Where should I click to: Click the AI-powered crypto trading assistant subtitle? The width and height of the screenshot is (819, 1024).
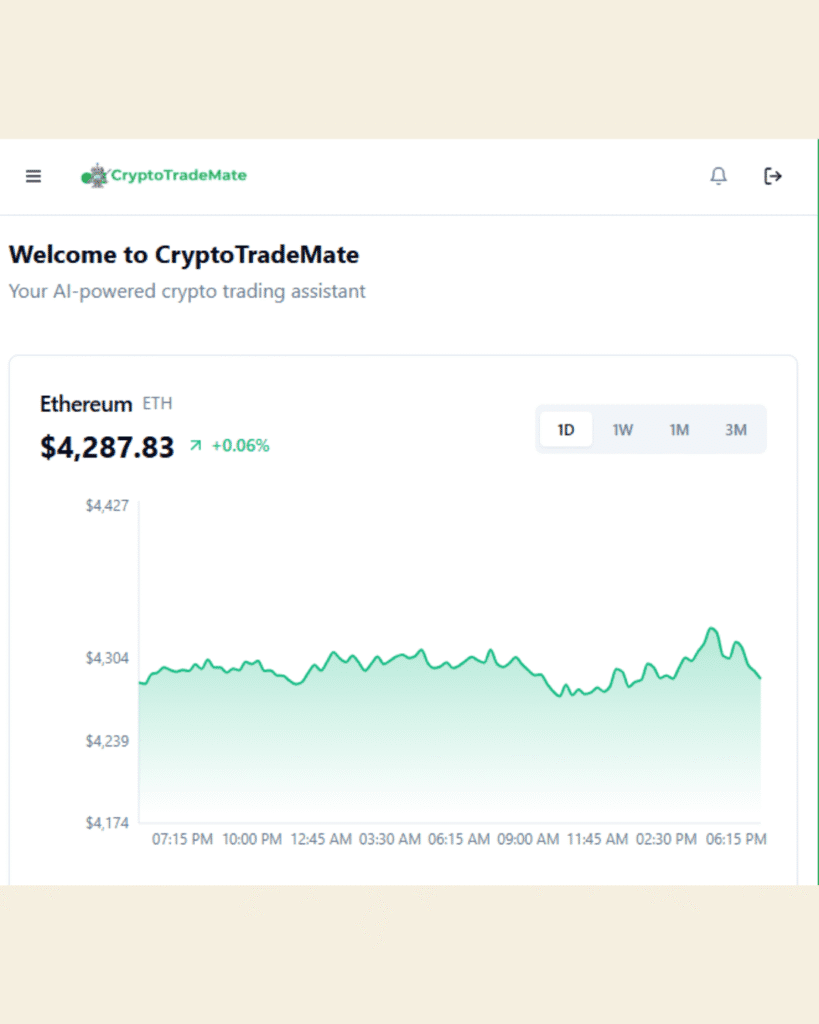pos(187,291)
